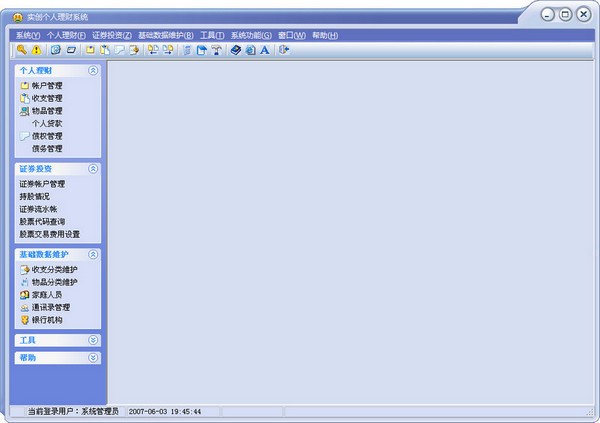Expand the 帮助 sidebar panel with its chevron
The image size is (600, 423).
point(93,358)
